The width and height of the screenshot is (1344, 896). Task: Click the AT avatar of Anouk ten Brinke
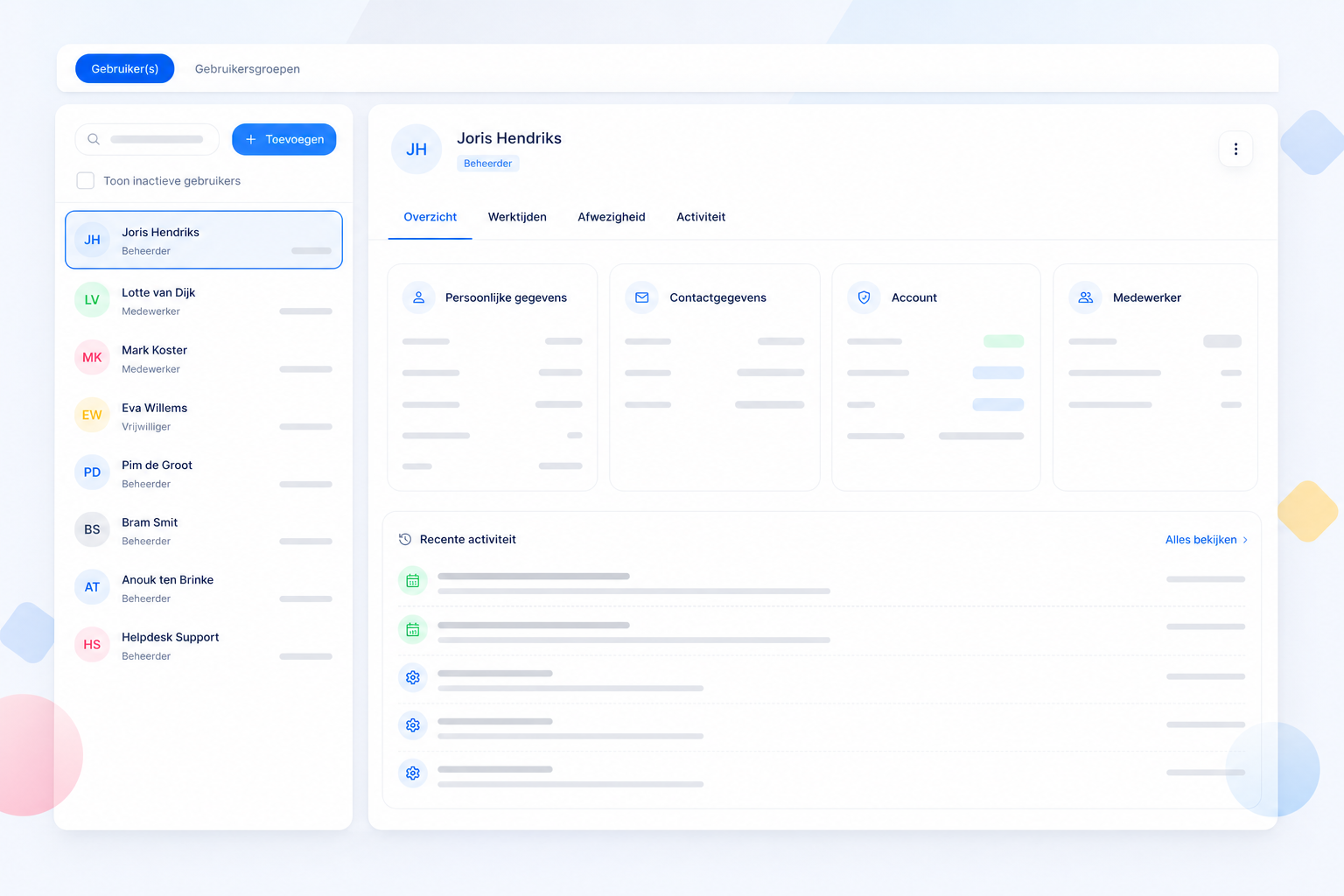point(92,587)
